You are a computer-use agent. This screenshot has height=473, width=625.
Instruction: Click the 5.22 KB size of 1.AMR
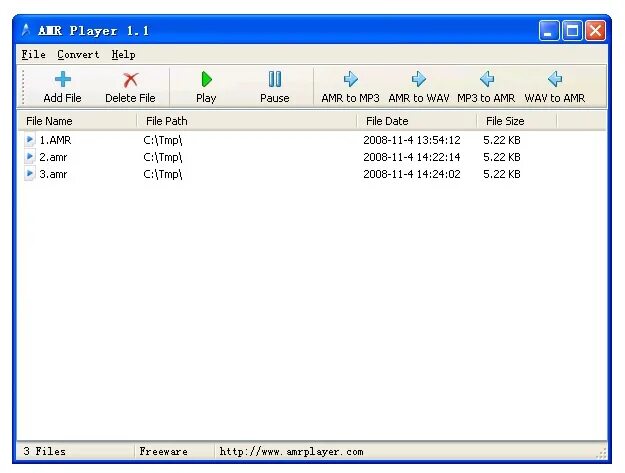tap(502, 140)
